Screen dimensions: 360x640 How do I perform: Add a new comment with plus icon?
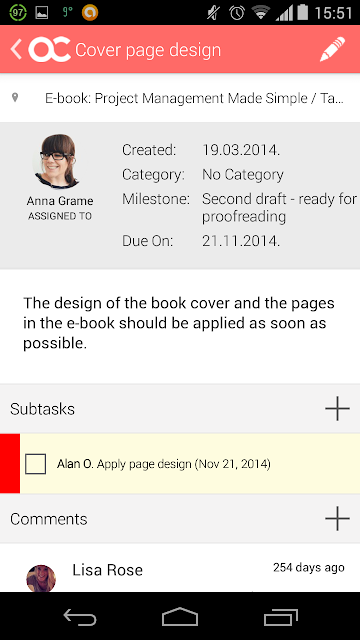click(x=337, y=518)
